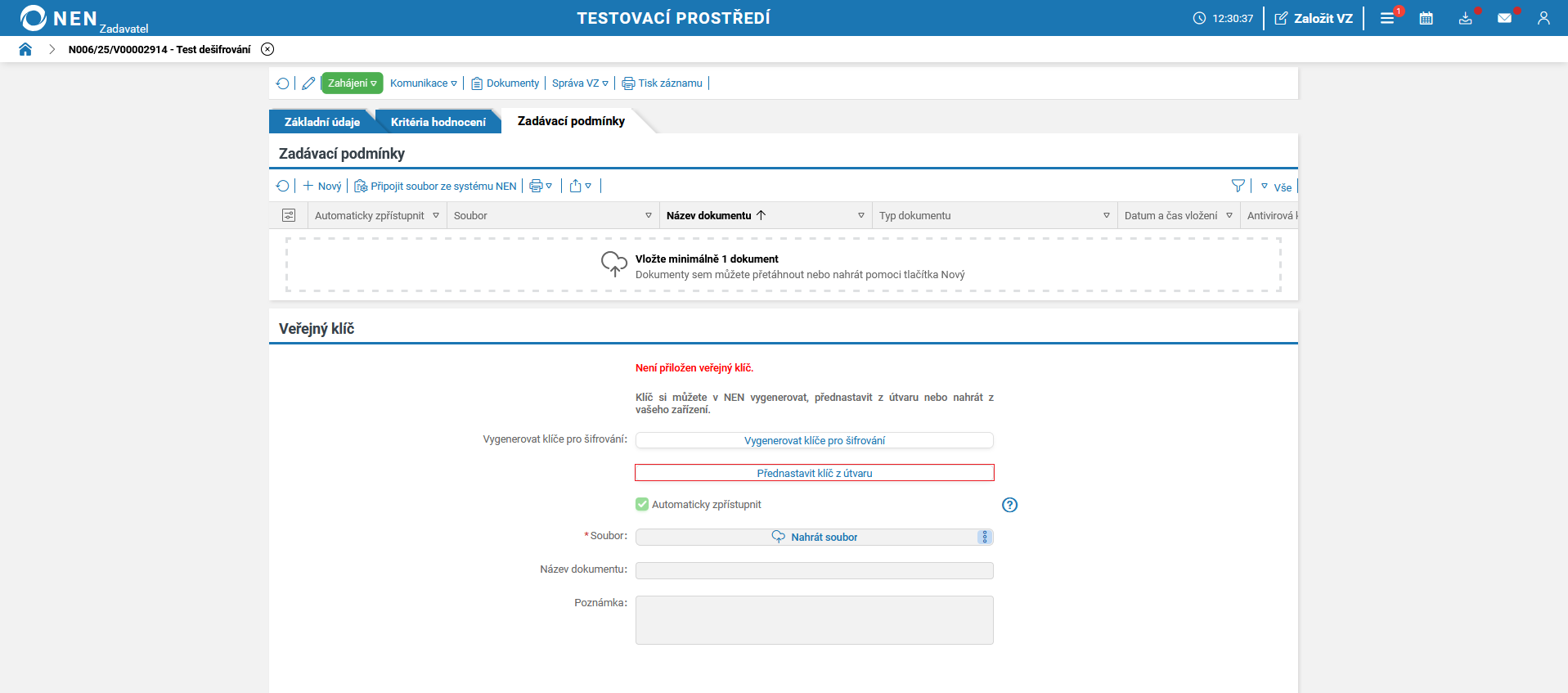
Task: Click Vygenerovat klíče pro šifrování button
Action: click(814, 440)
